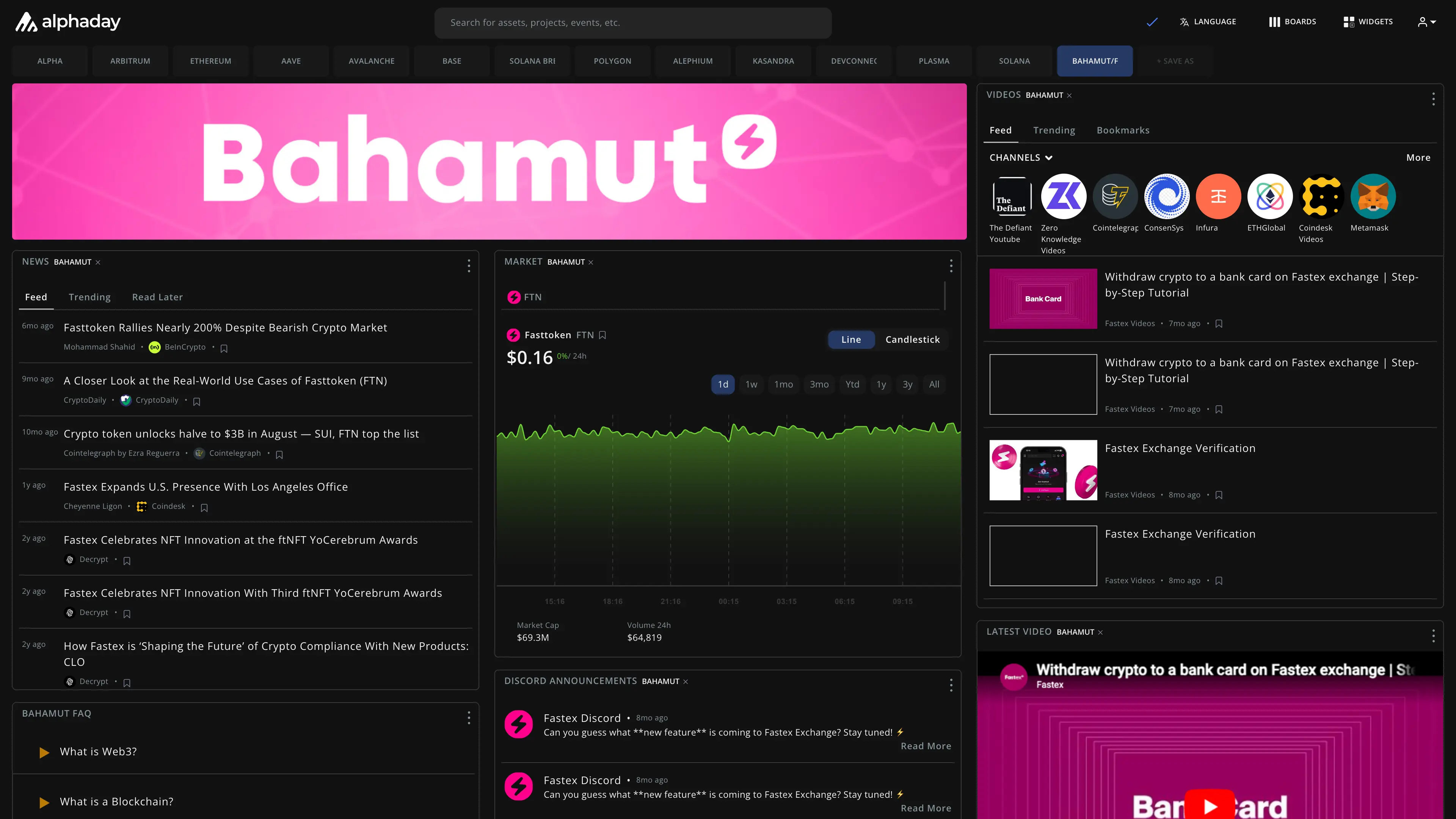Click More channels link
The height and width of the screenshot is (819, 1456).
(1418, 158)
